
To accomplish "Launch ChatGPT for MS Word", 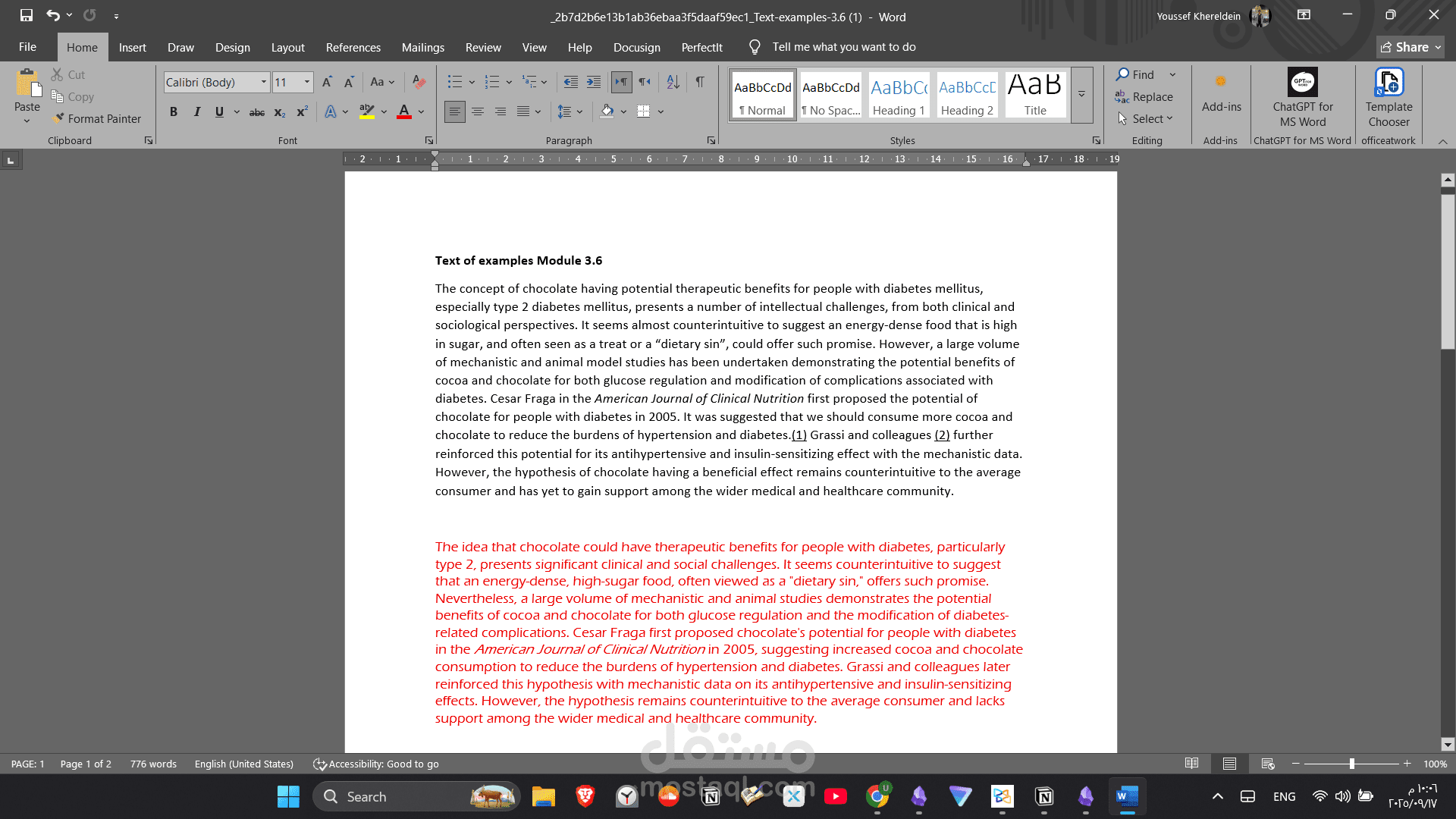I will 1303,97.
